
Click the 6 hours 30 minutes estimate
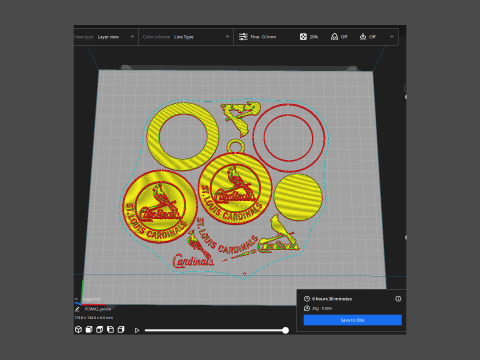(x=332, y=299)
